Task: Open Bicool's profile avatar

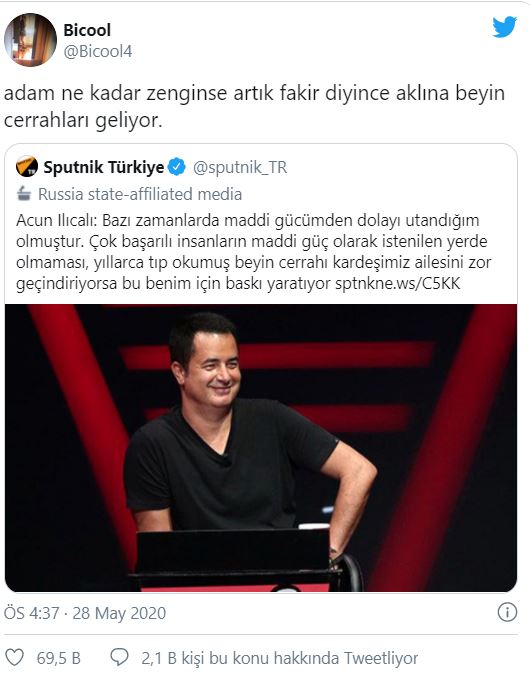Action: click(x=30, y=40)
